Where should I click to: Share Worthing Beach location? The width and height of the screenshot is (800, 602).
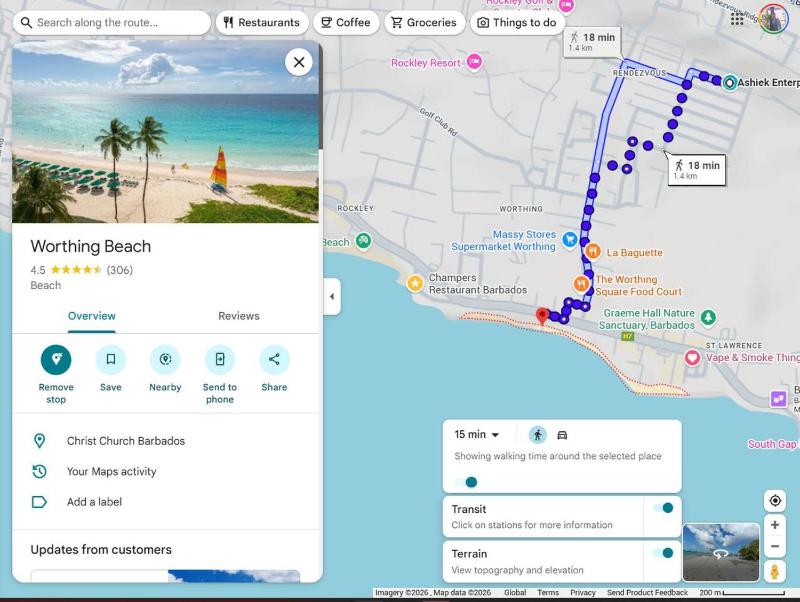pos(274,360)
